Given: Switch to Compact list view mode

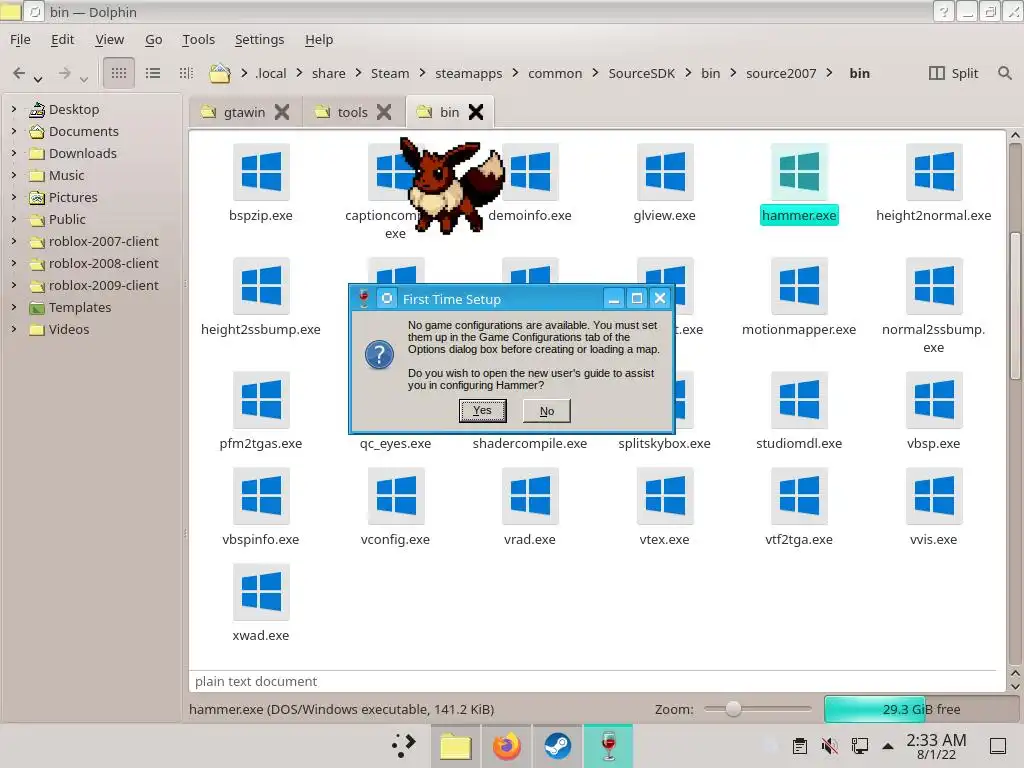Looking at the screenshot, I should coord(153,72).
